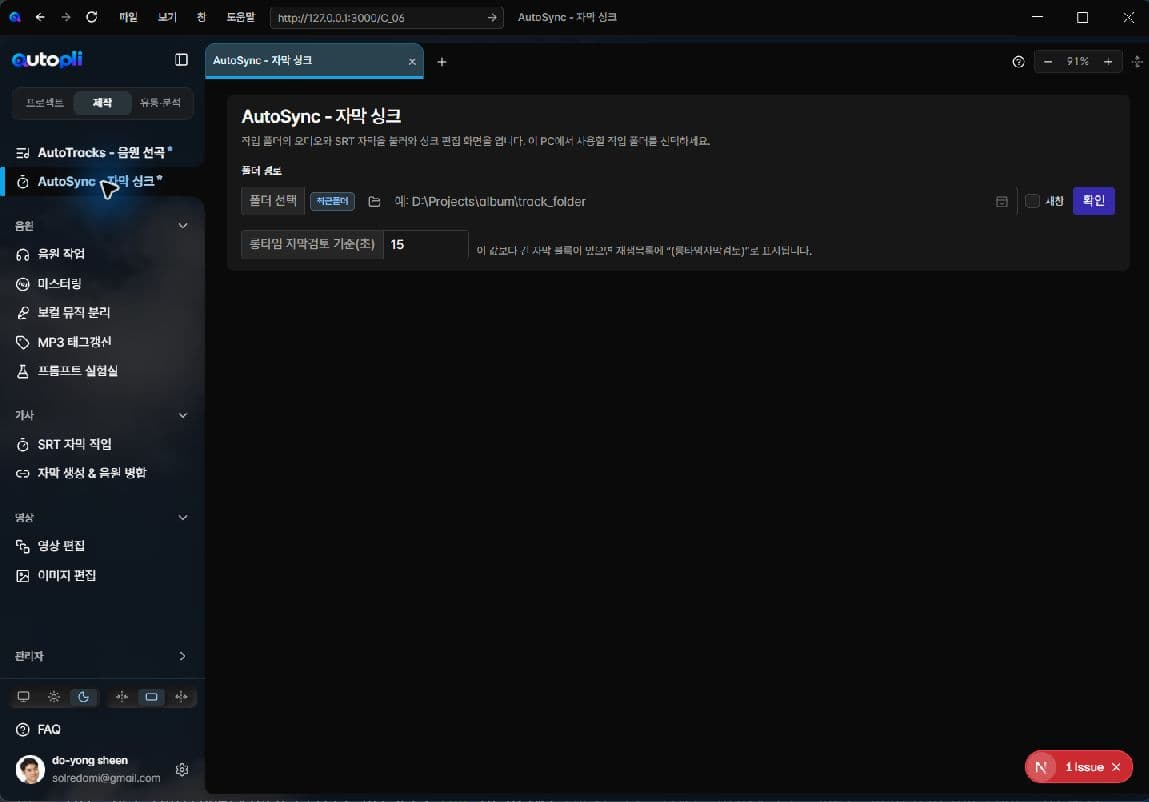Select dark theme moon icon
Image resolution: width=1149 pixels, height=802 pixels.
[84, 696]
